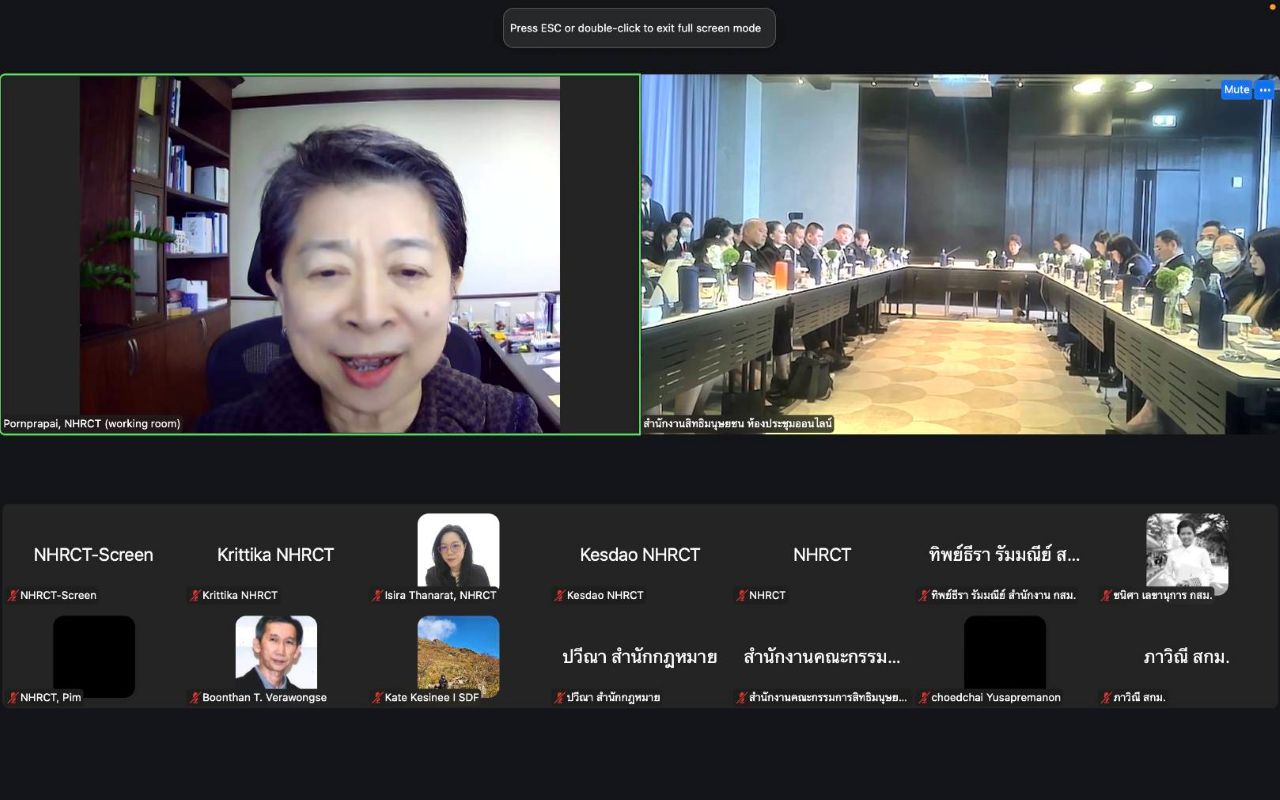The image size is (1280, 800).
Task: Click the muted mic icon by Boonthan T. Verawongse
Action: tap(195, 697)
